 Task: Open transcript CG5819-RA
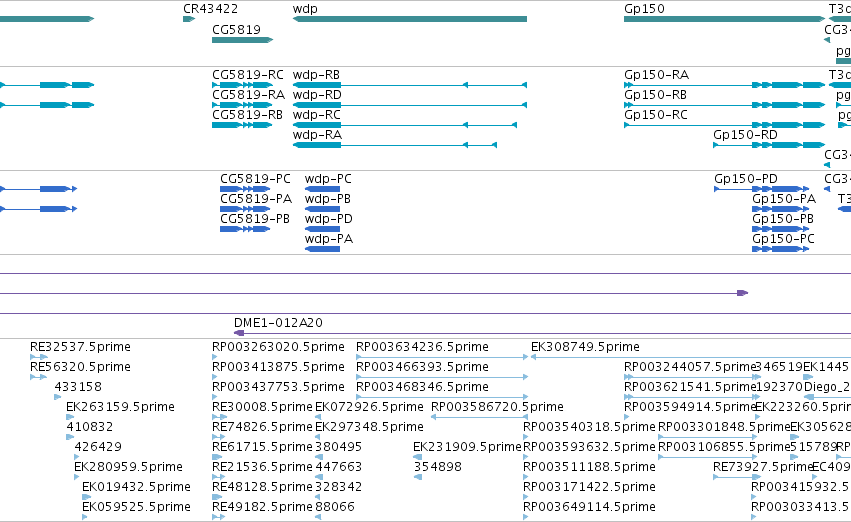tap(248, 95)
